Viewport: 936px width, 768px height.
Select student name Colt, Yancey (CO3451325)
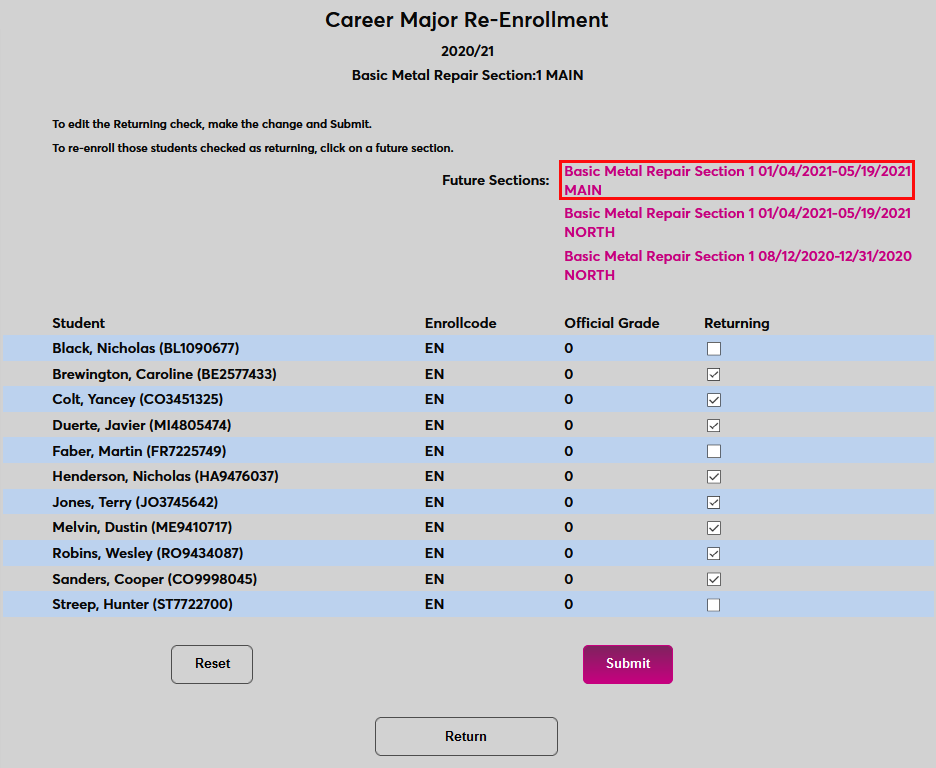pyautogui.click(x=137, y=399)
